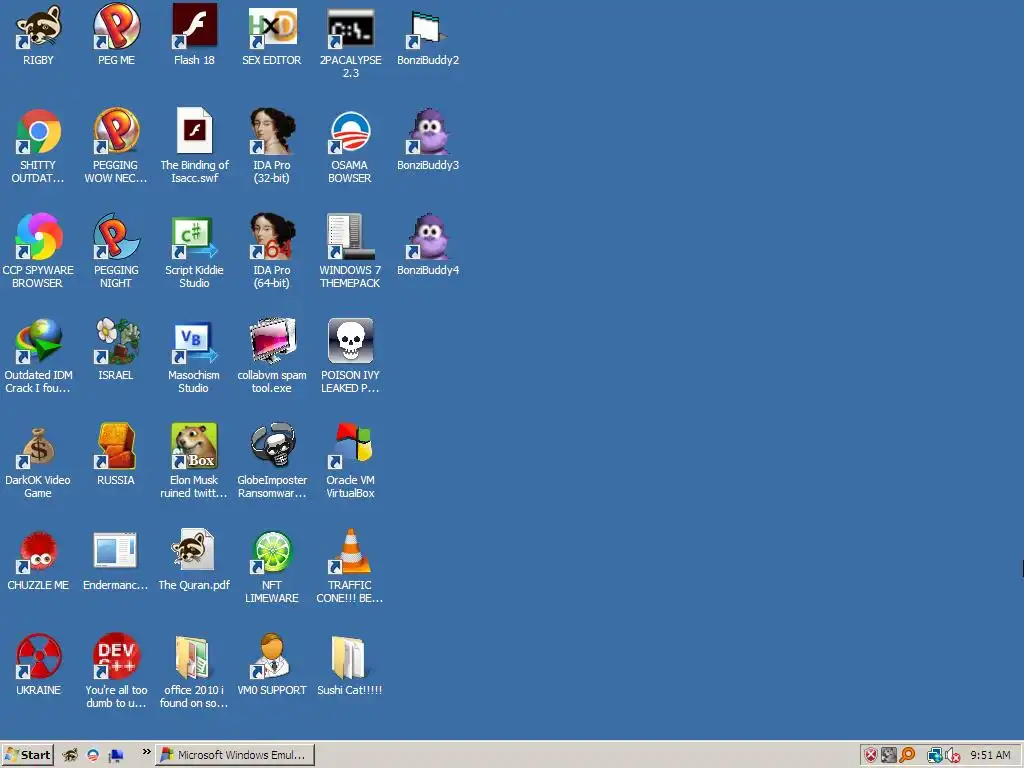Open the Sandboxie icon labeled Elon Musk
The image size is (1024, 768).
click(x=194, y=446)
